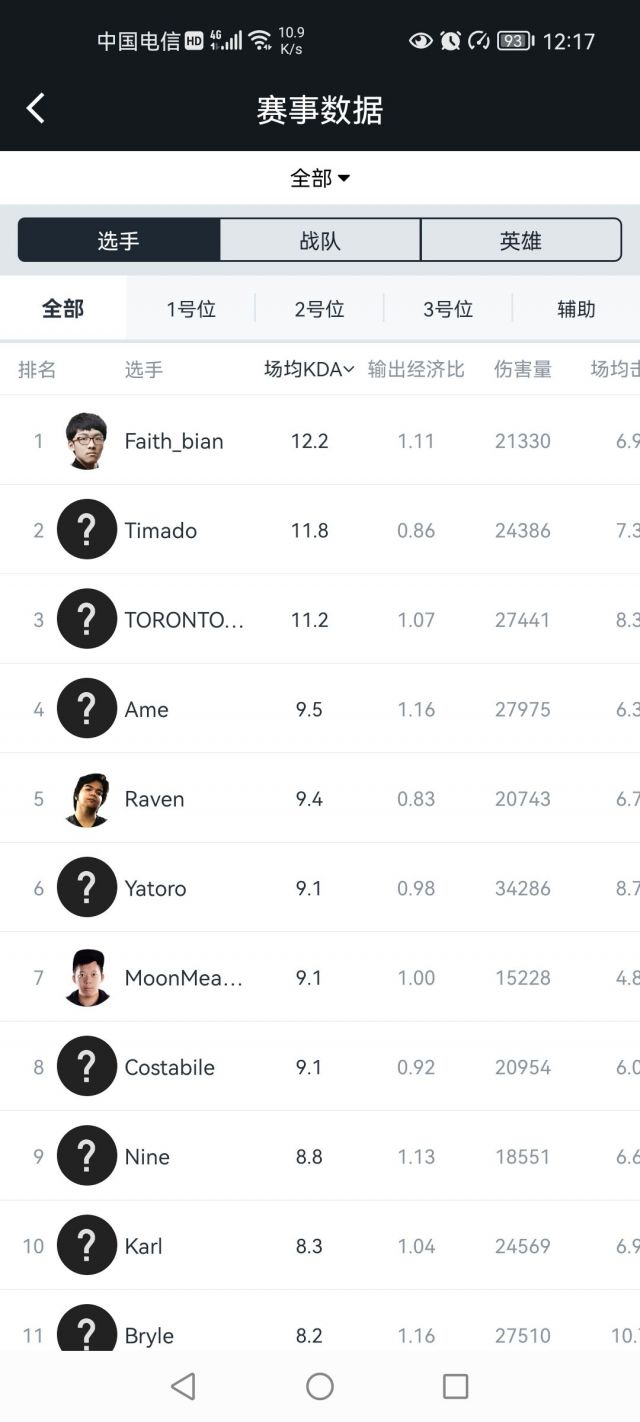Select the 1号位 position tab
Screen dimensions: 640x1422
point(191,310)
